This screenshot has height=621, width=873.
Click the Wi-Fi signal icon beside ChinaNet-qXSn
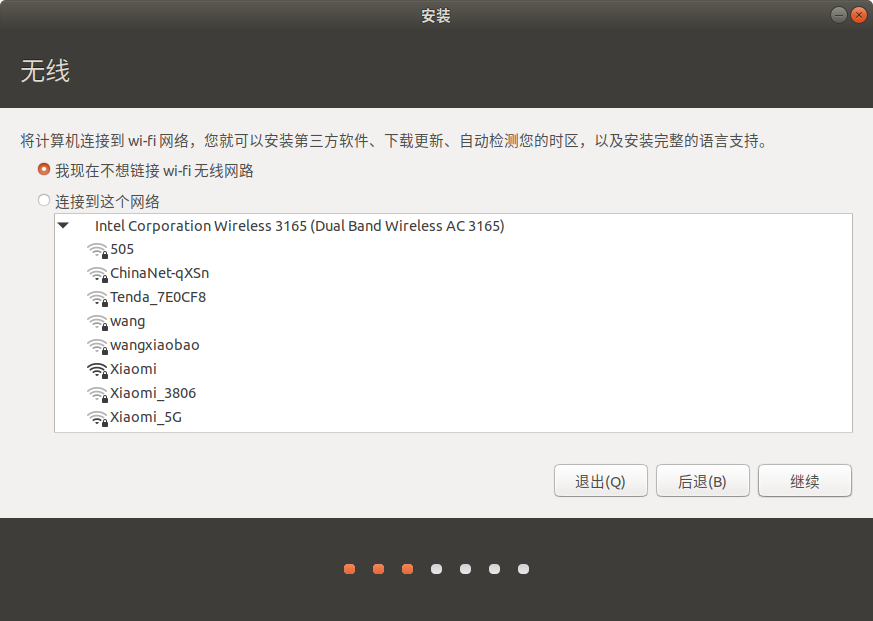[97, 274]
